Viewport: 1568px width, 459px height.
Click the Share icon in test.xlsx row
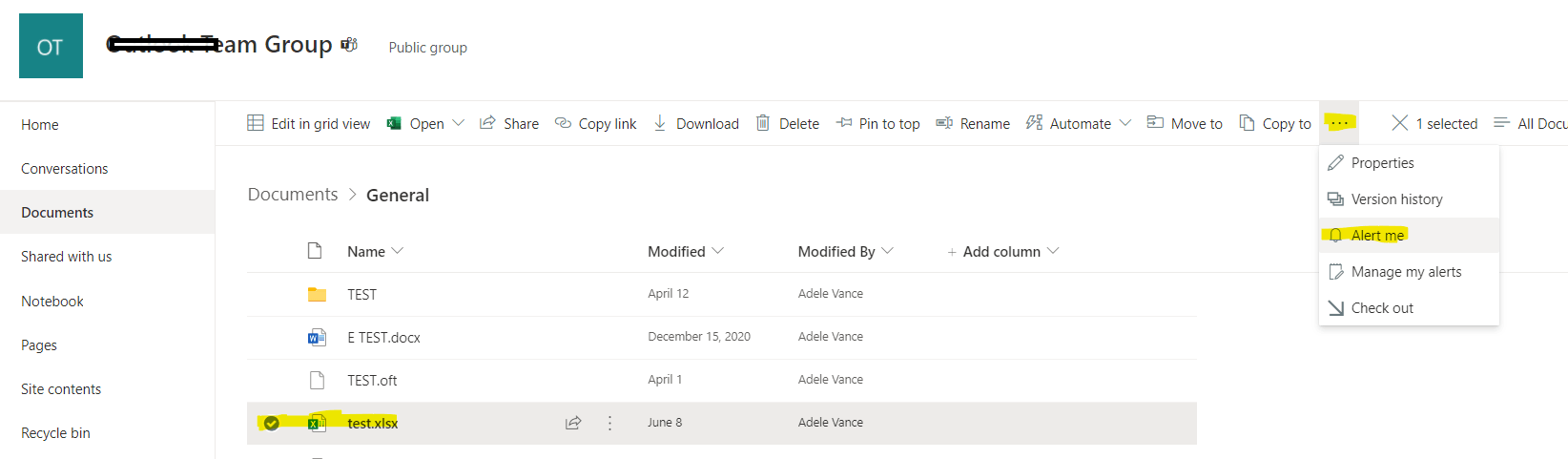[x=573, y=423]
